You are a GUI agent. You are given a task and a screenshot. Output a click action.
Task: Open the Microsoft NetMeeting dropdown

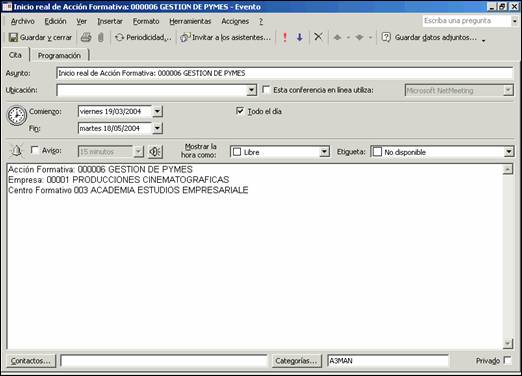[508, 90]
